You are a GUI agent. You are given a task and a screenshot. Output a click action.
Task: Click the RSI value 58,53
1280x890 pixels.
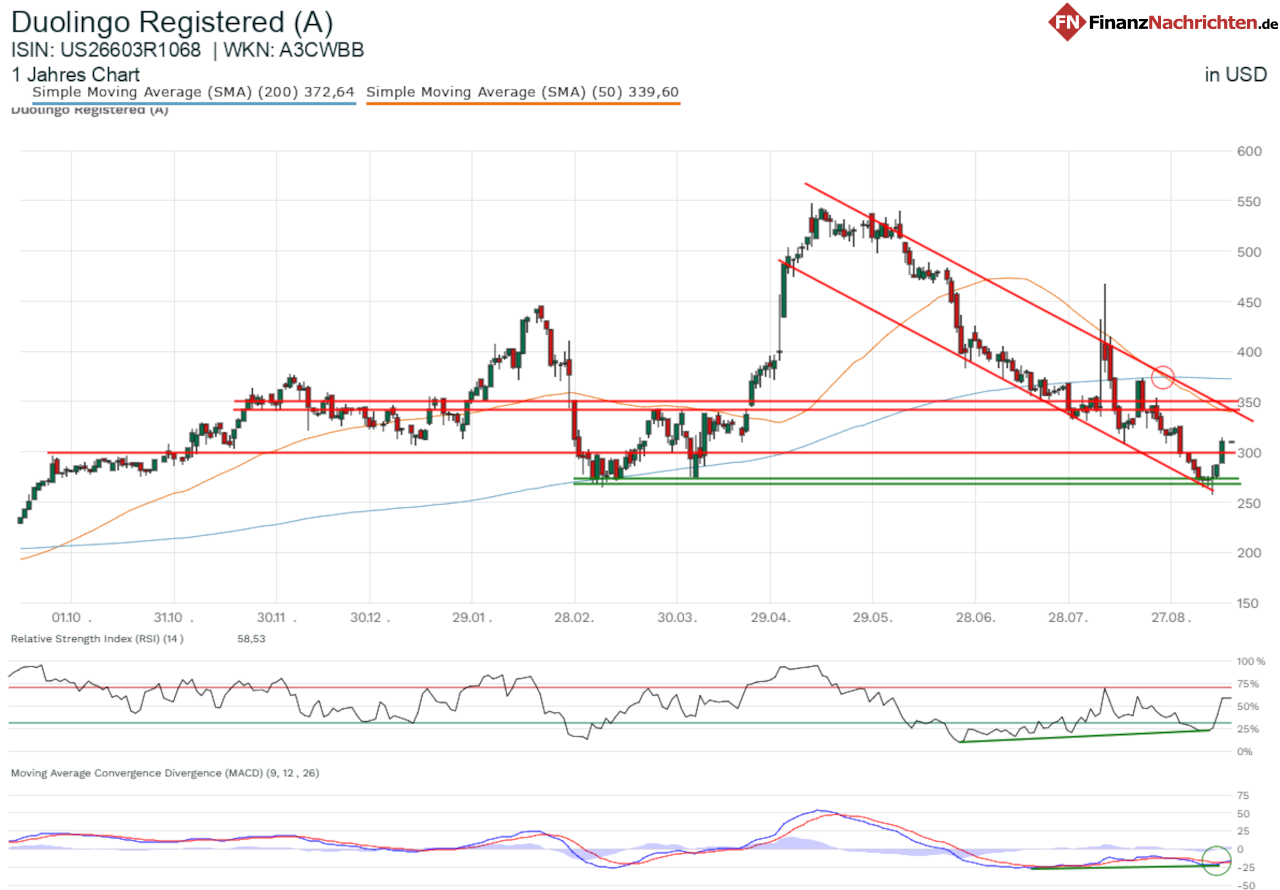[252, 638]
